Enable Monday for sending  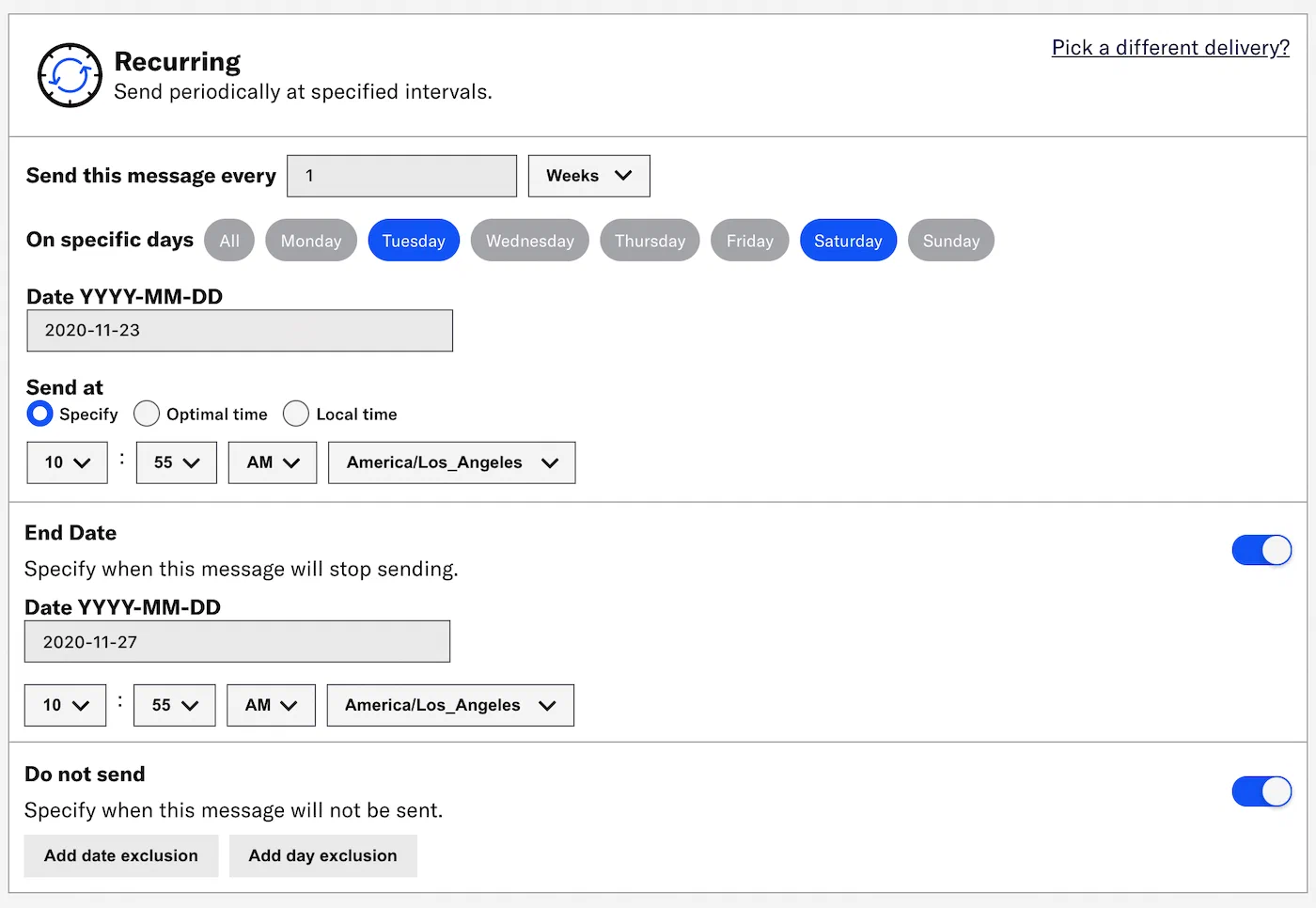(x=310, y=241)
